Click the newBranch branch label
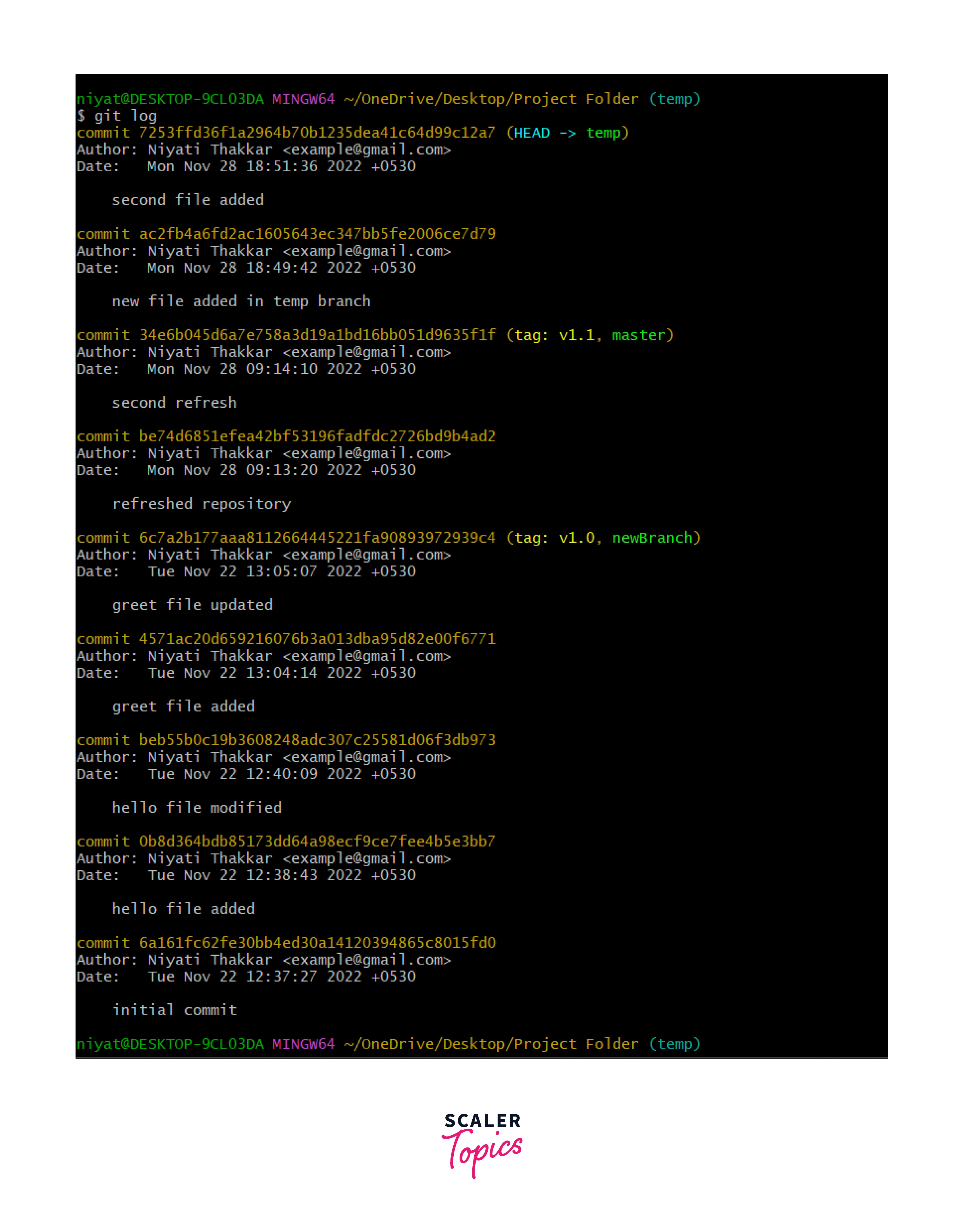This screenshot has height=1232, width=964. point(652,538)
